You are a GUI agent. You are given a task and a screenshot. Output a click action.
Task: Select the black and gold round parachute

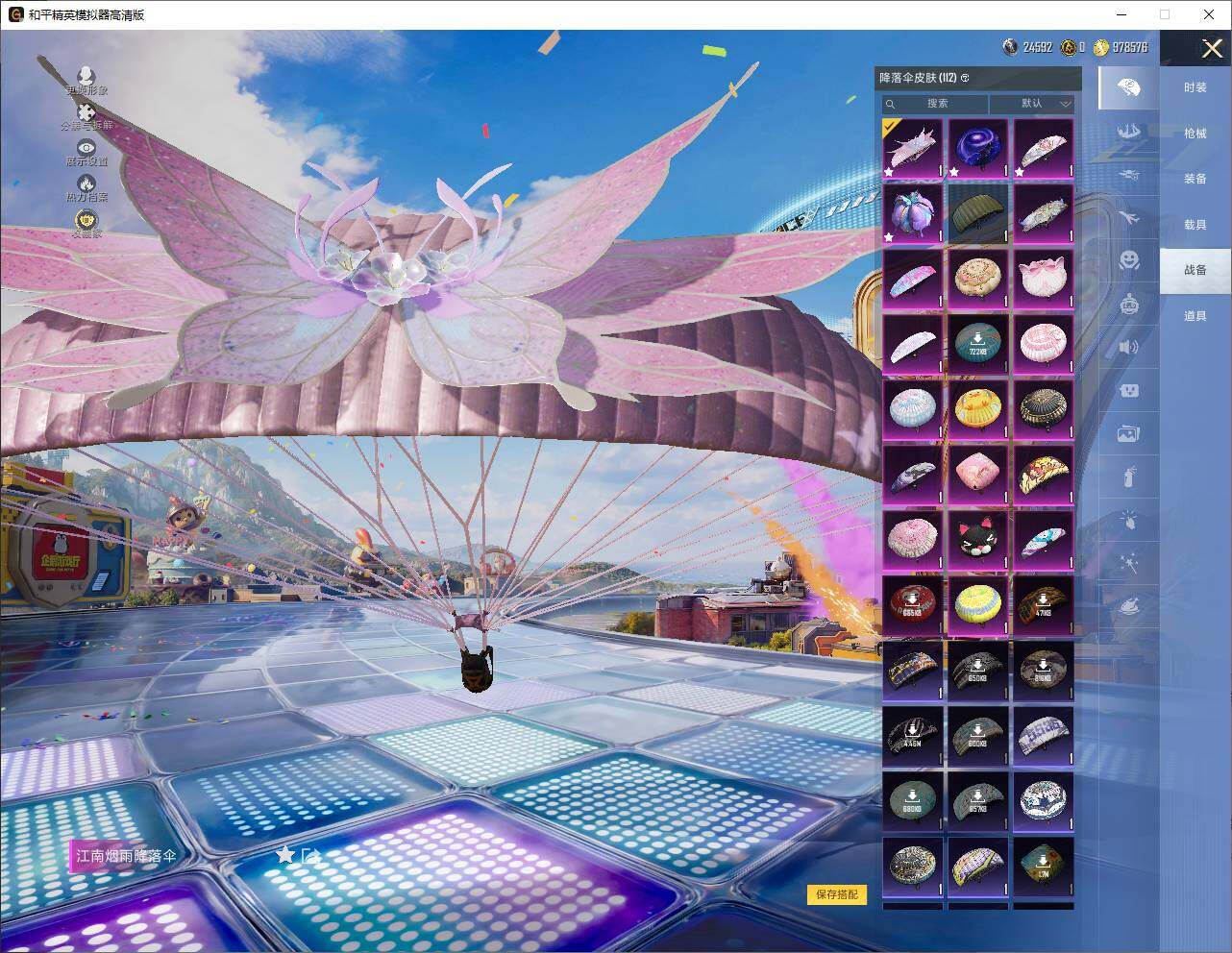(1044, 409)
